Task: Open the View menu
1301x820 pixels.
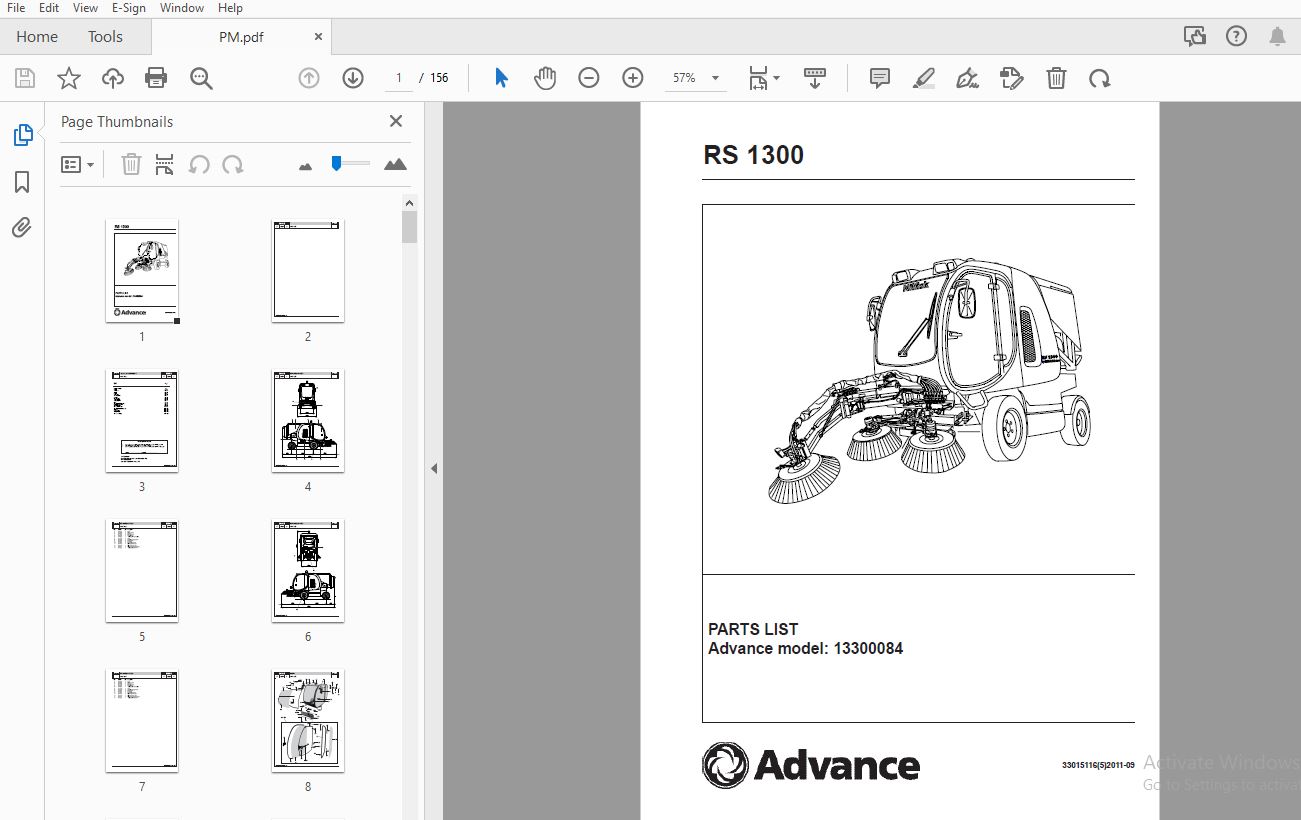Action: coord(86,7)
